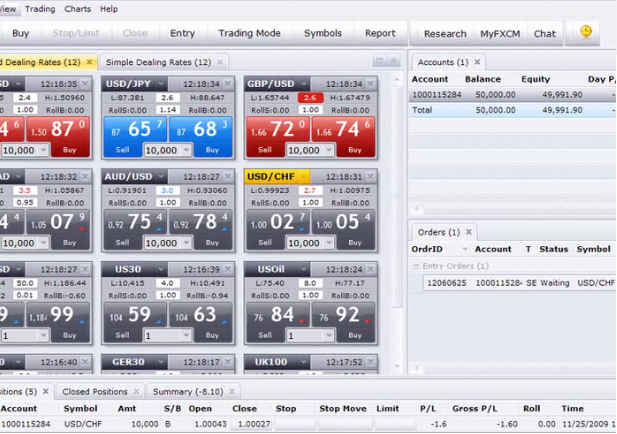This screenshot has height=434, width=617.
Task: Collapse the Entry Orders group
Action: point(416,266)
